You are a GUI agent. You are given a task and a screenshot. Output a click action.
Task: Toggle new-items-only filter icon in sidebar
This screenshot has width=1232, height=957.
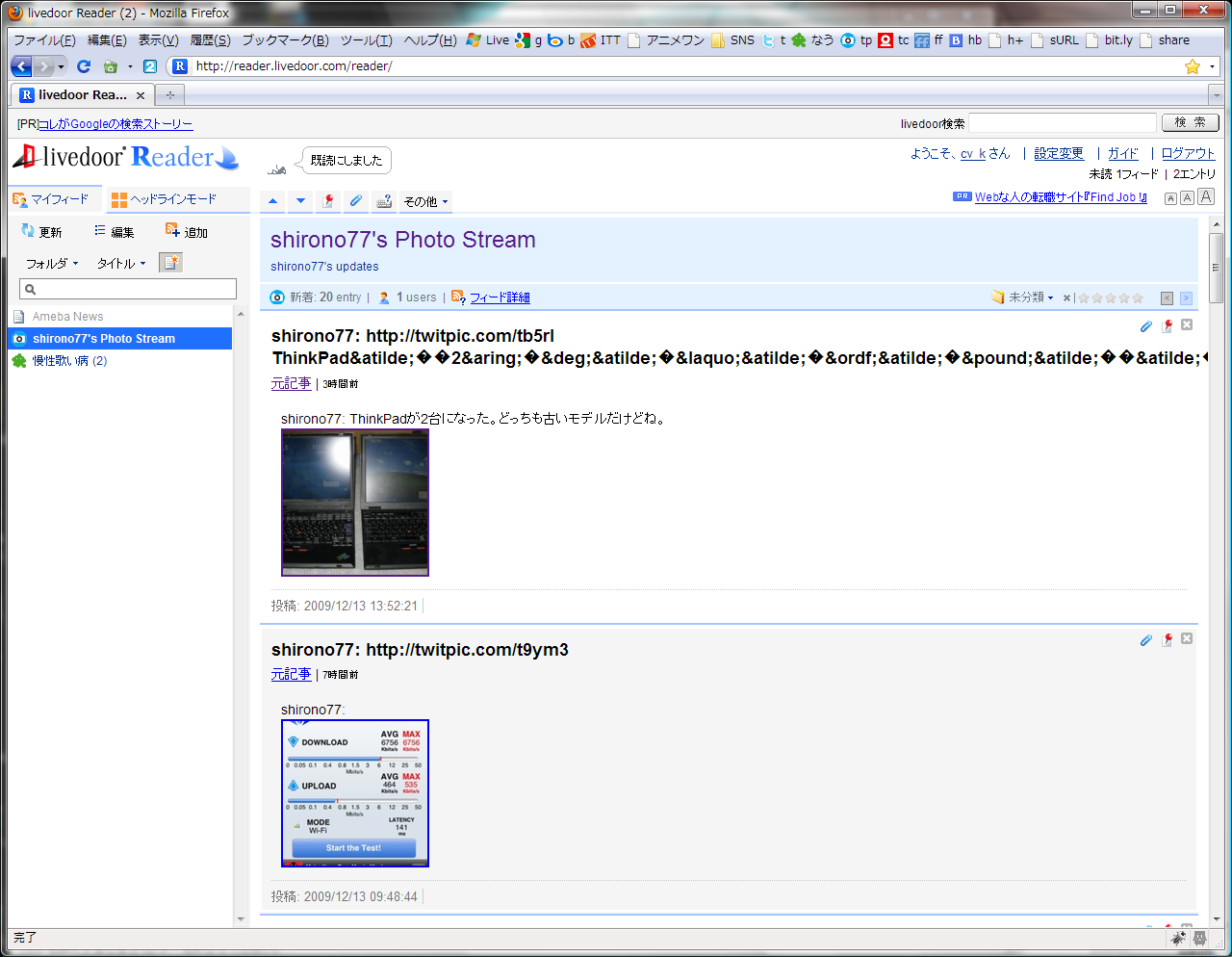click(170, 263)
